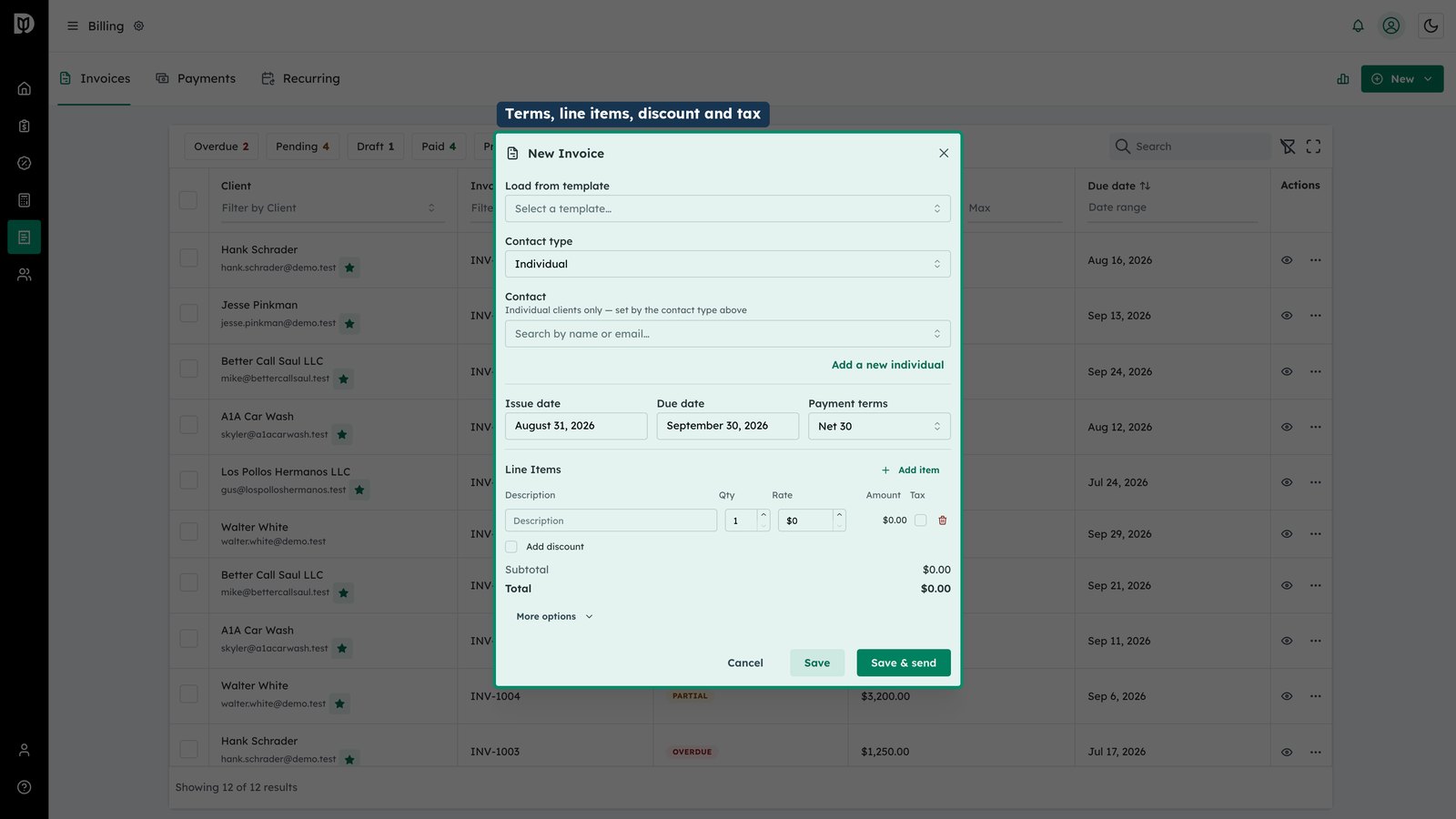Open more actions for Aug 16, 2026 row
The height and width of the screenshot is (819, 1456).
(x=1315, y=260)
